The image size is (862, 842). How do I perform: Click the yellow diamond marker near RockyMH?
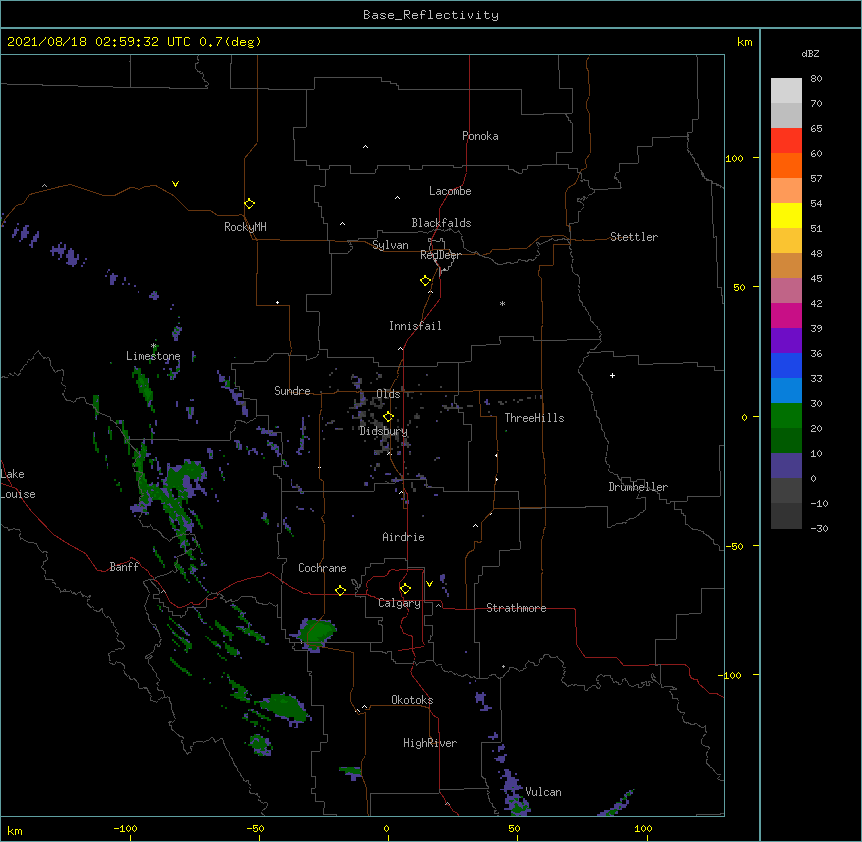[249, 204]
